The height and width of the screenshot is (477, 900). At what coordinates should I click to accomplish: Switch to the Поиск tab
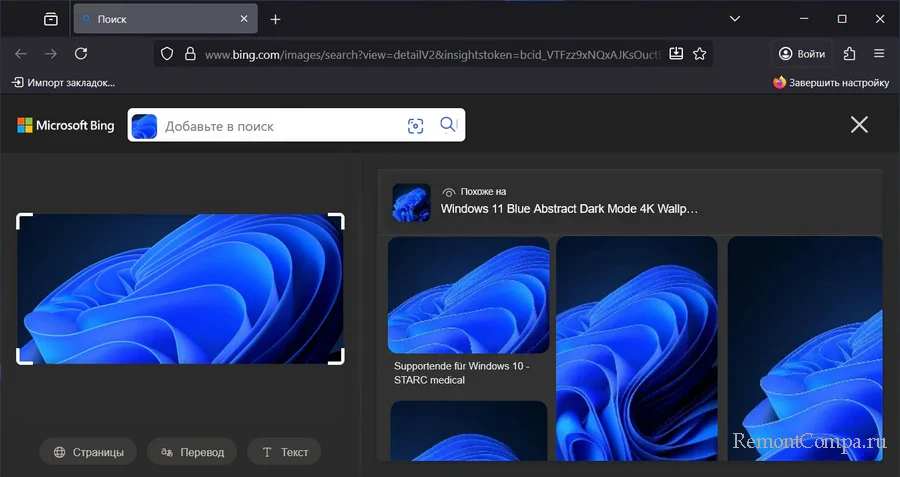(x=150, y=19)
